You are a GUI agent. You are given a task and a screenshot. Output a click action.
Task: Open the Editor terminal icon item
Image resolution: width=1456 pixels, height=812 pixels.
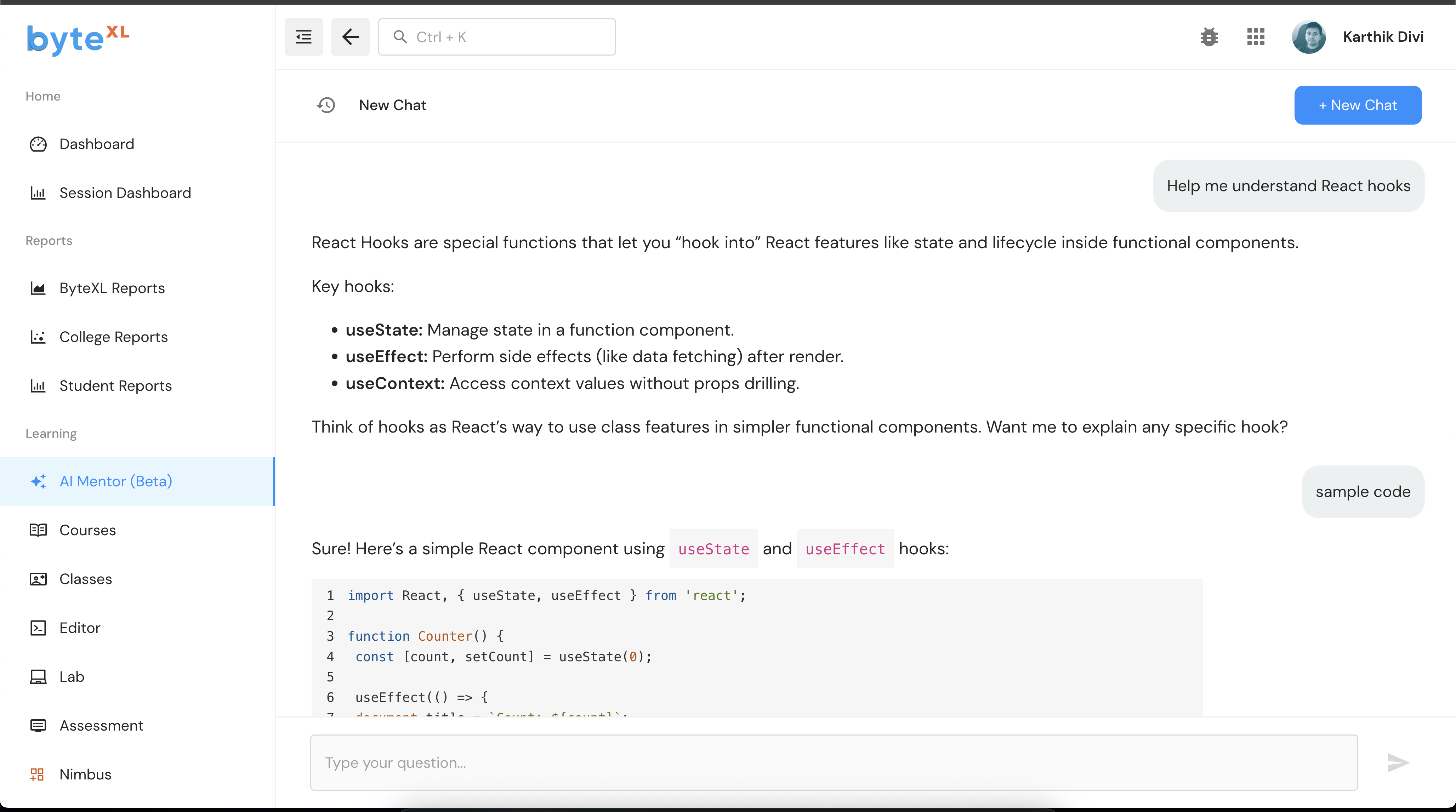click(x=80, y=628)
